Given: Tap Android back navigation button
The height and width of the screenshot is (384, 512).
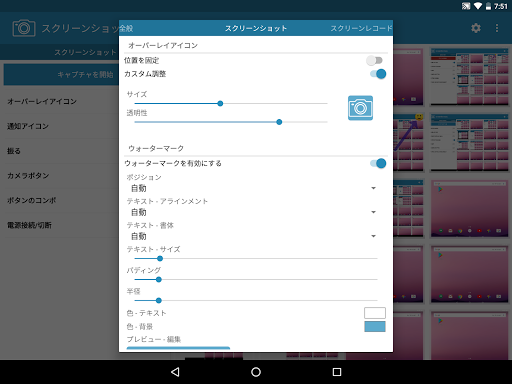Looking at the screenshot, I should click(x=175, y=372).
